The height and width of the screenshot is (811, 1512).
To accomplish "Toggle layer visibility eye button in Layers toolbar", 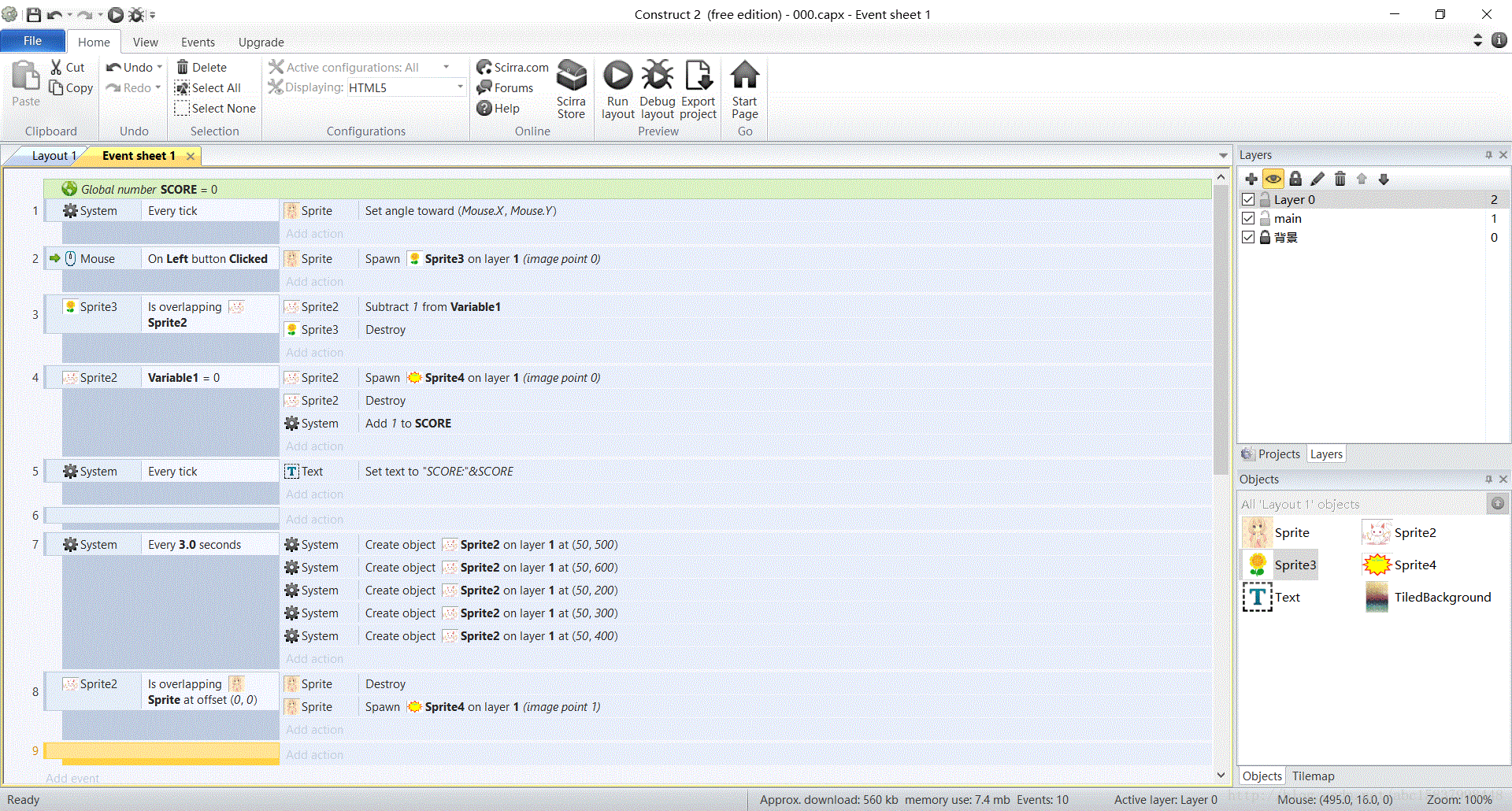I will point(1273,179).
